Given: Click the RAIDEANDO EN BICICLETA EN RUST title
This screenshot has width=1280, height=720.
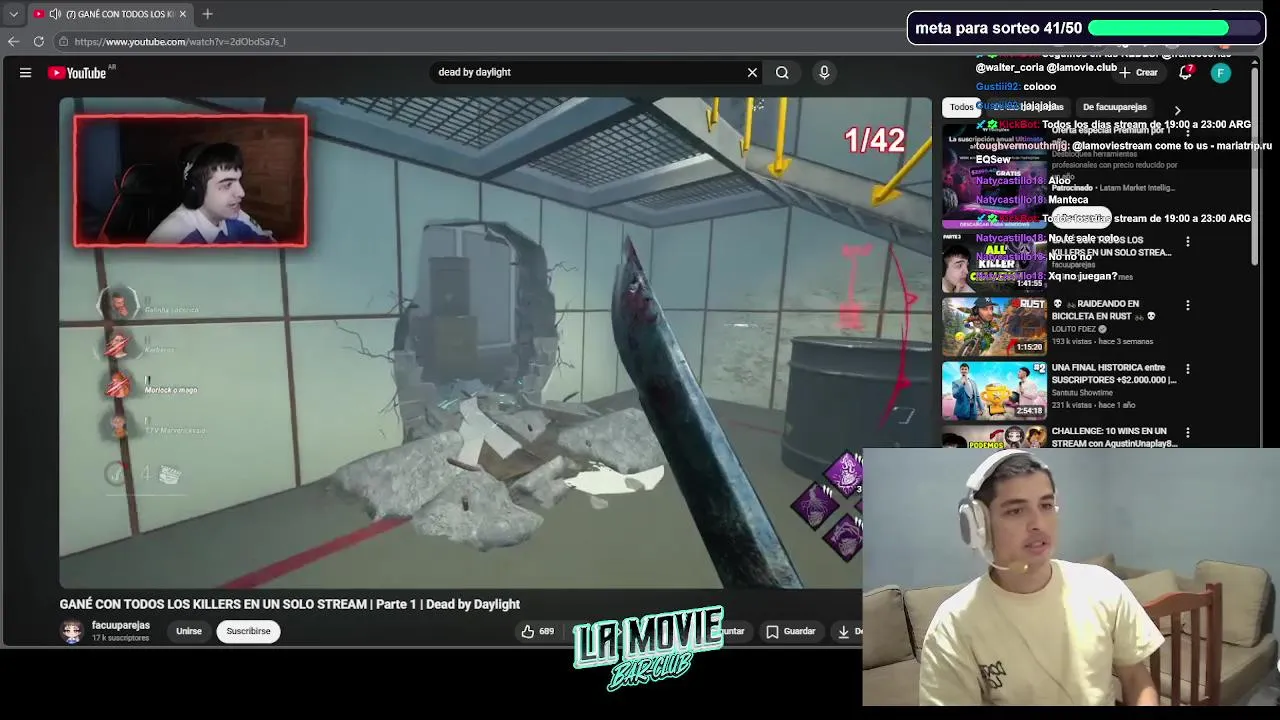Looking at the screenshot, I should [x=1103, y=310].
